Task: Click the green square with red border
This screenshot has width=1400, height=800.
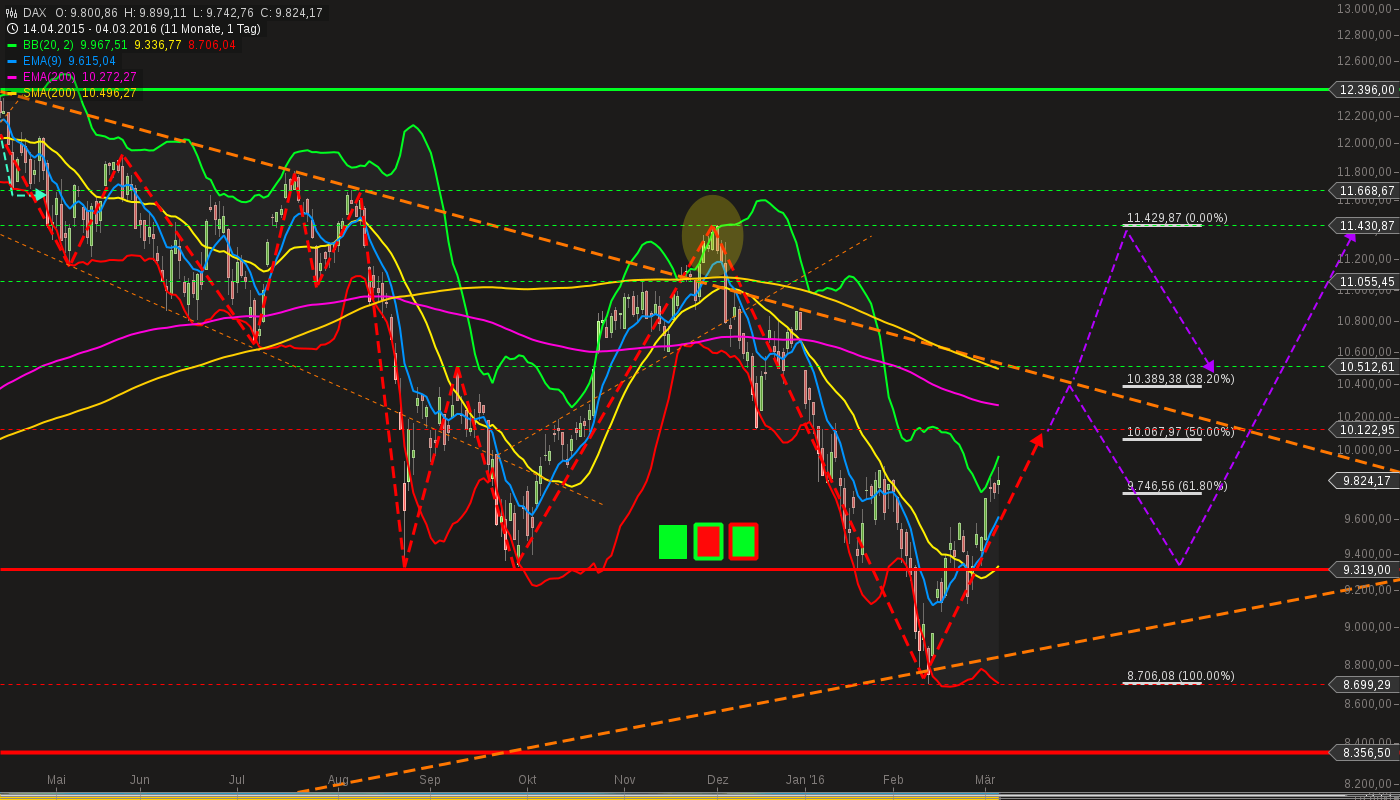Action: pyautogui.click(x=744, y=542)
